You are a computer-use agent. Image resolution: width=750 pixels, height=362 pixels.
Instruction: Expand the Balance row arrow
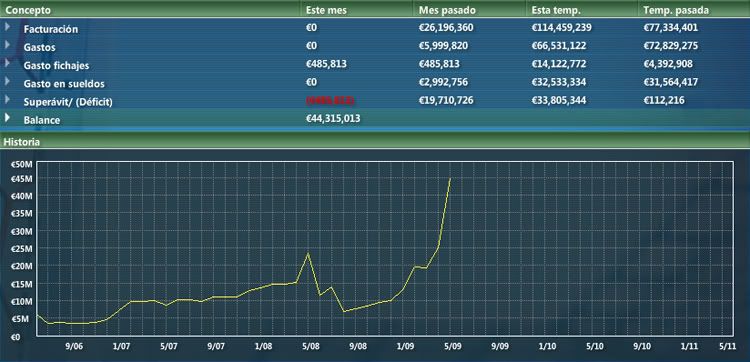(x=8, y=117)
